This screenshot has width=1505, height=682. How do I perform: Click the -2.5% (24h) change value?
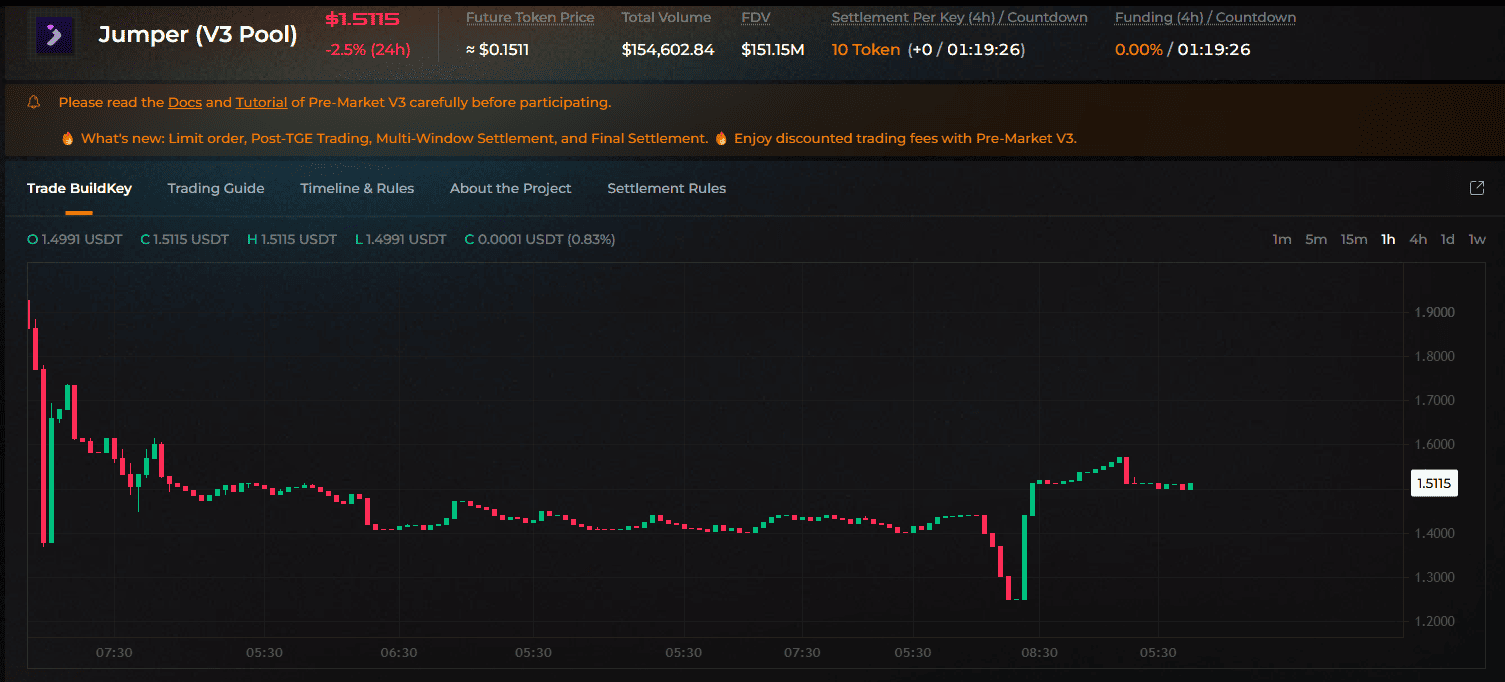tap(368, 50)
